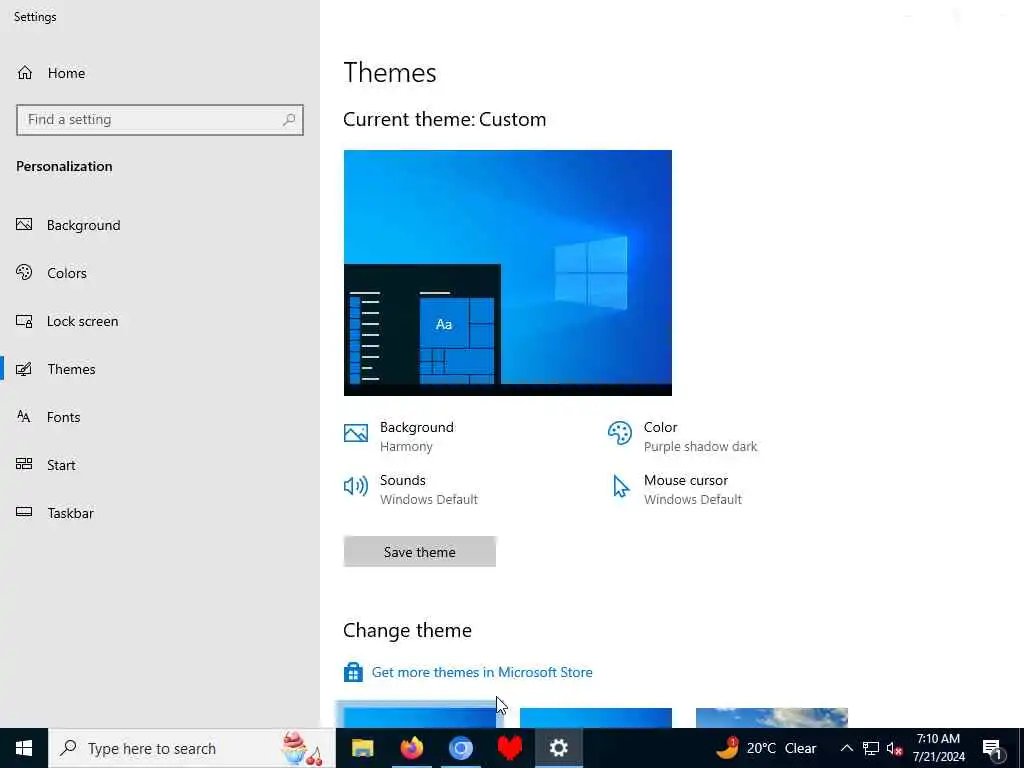Click the Settings gear on the taskbar

pos(558,748)
